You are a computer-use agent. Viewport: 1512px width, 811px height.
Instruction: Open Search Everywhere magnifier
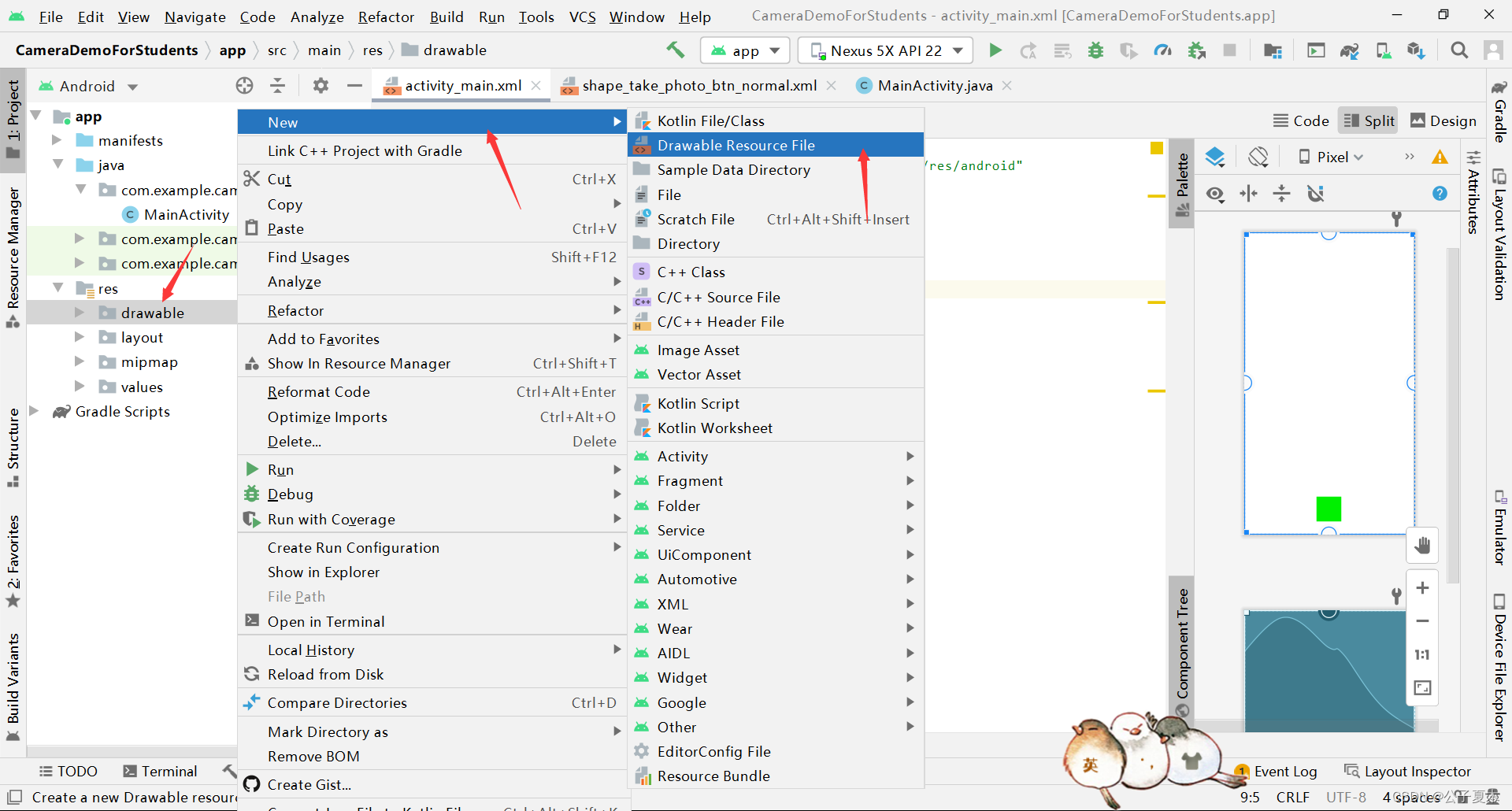(x=1459, y=50)
